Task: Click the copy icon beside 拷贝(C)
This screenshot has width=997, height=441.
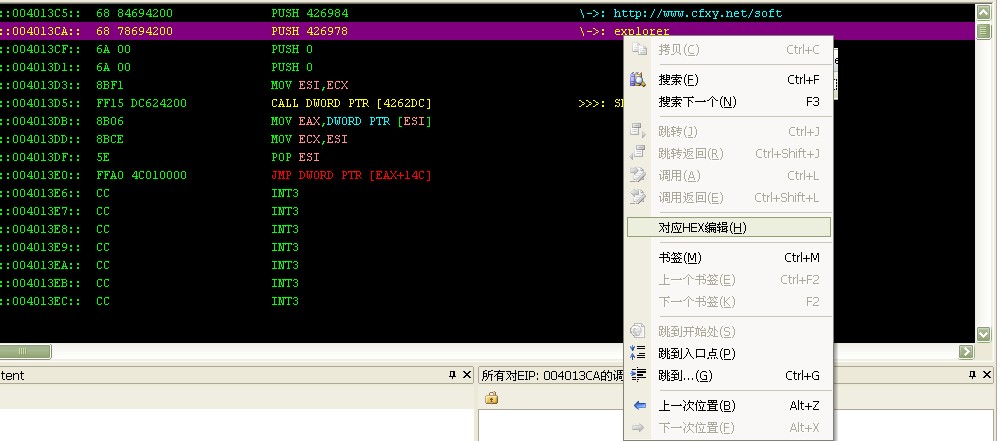Action: tap(638, 49)
